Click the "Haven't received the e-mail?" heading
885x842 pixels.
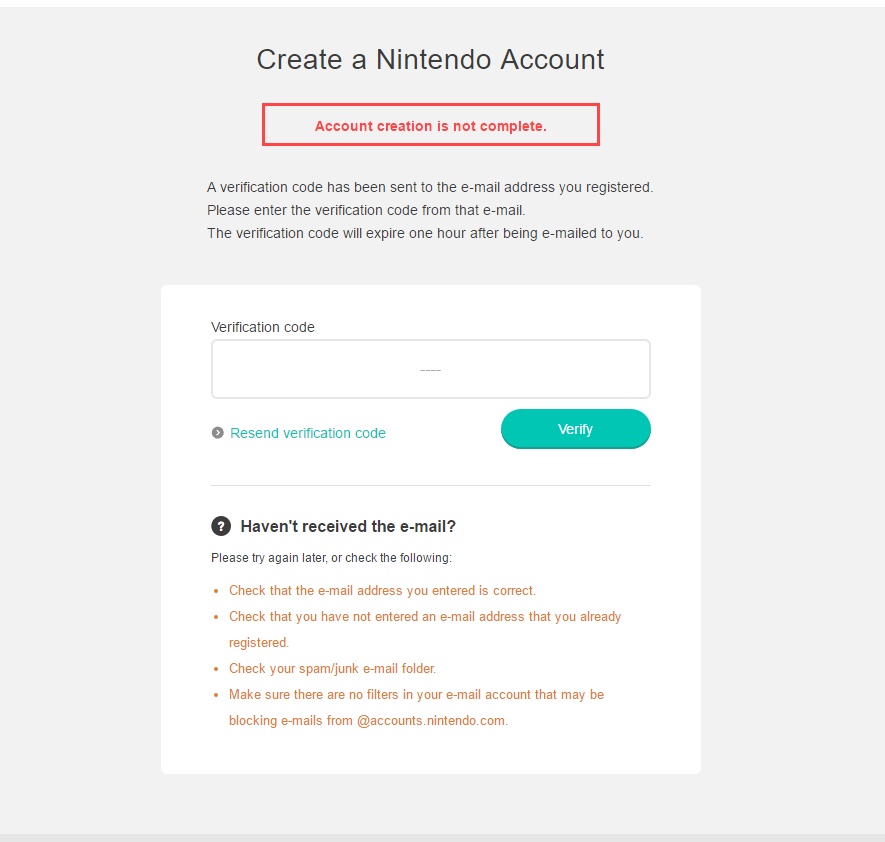[x=348, y=526]
